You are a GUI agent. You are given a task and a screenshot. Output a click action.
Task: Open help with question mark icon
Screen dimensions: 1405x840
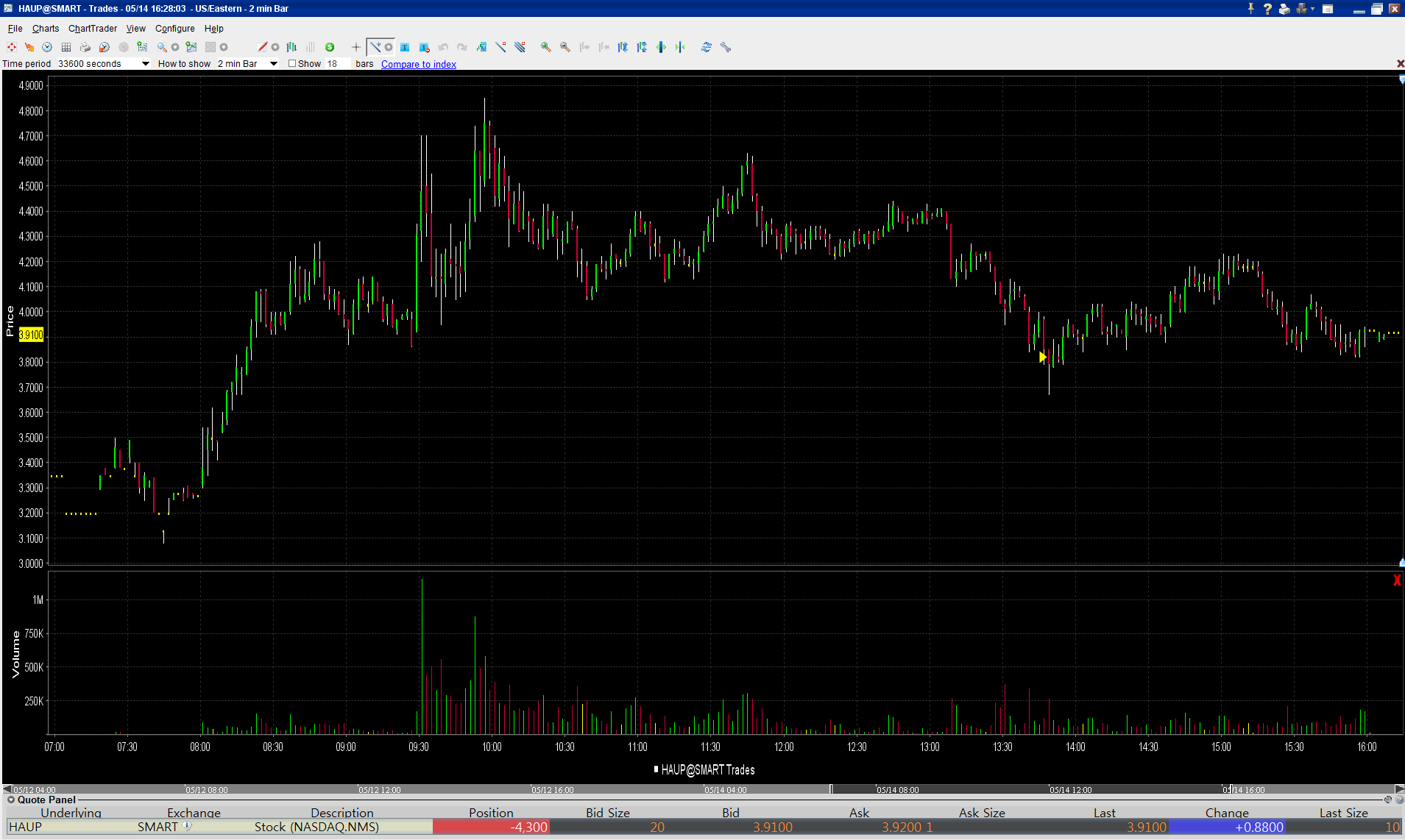tap(1267, 9)
